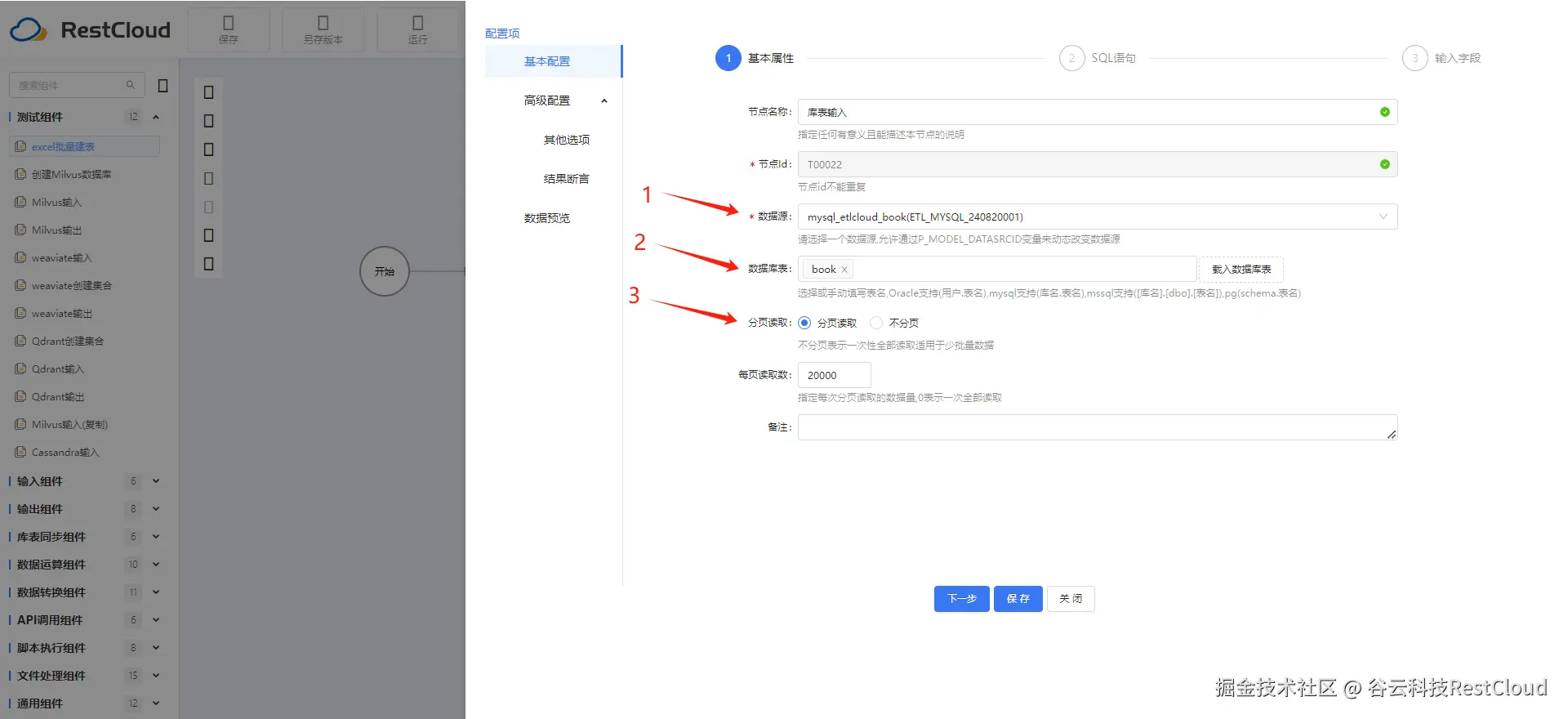Viewport: 1568px width, 719px height.
Task: Click the search magnifier icon in component search
Action: (x=130, y=85)
